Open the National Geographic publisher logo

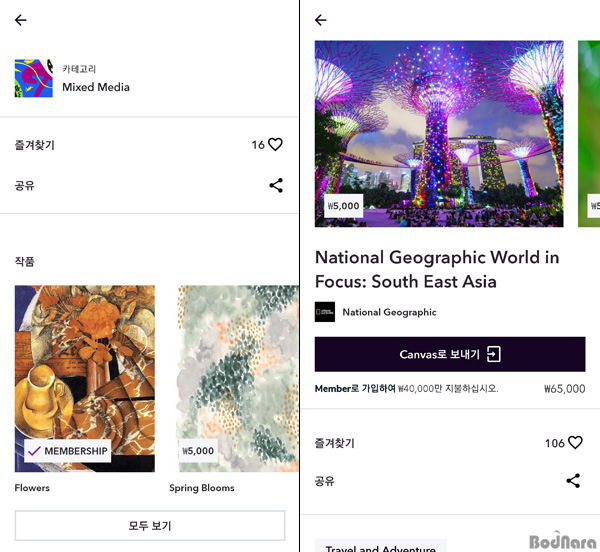[x=325, y=312]
